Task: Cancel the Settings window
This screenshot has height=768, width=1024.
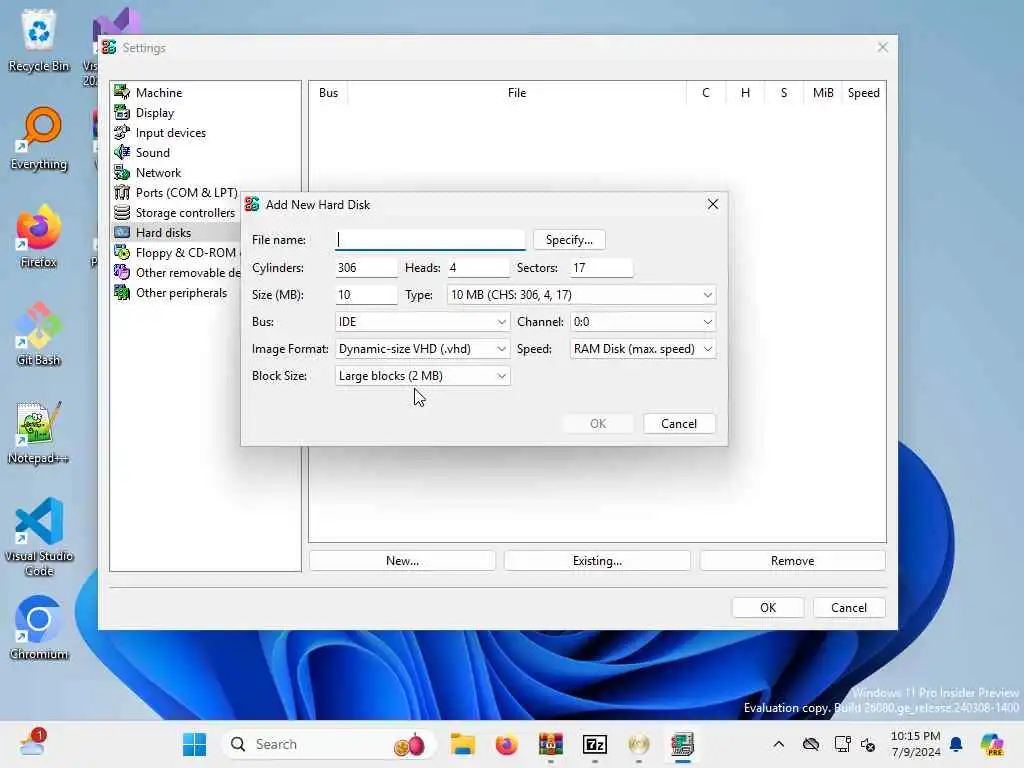Action: 849,608
